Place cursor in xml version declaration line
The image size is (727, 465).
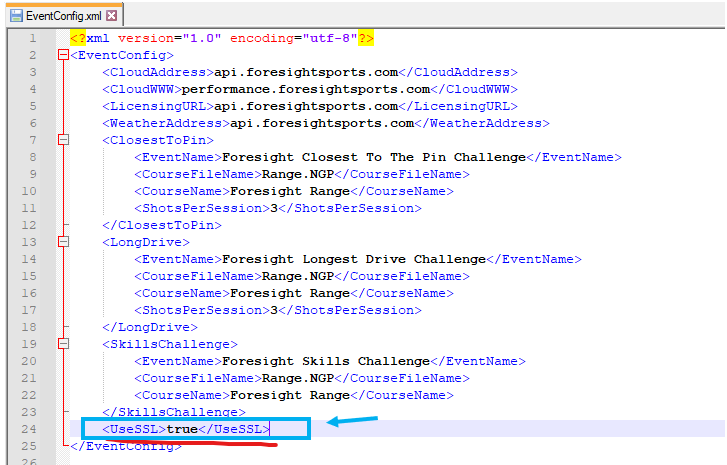(x=222, y=38)
